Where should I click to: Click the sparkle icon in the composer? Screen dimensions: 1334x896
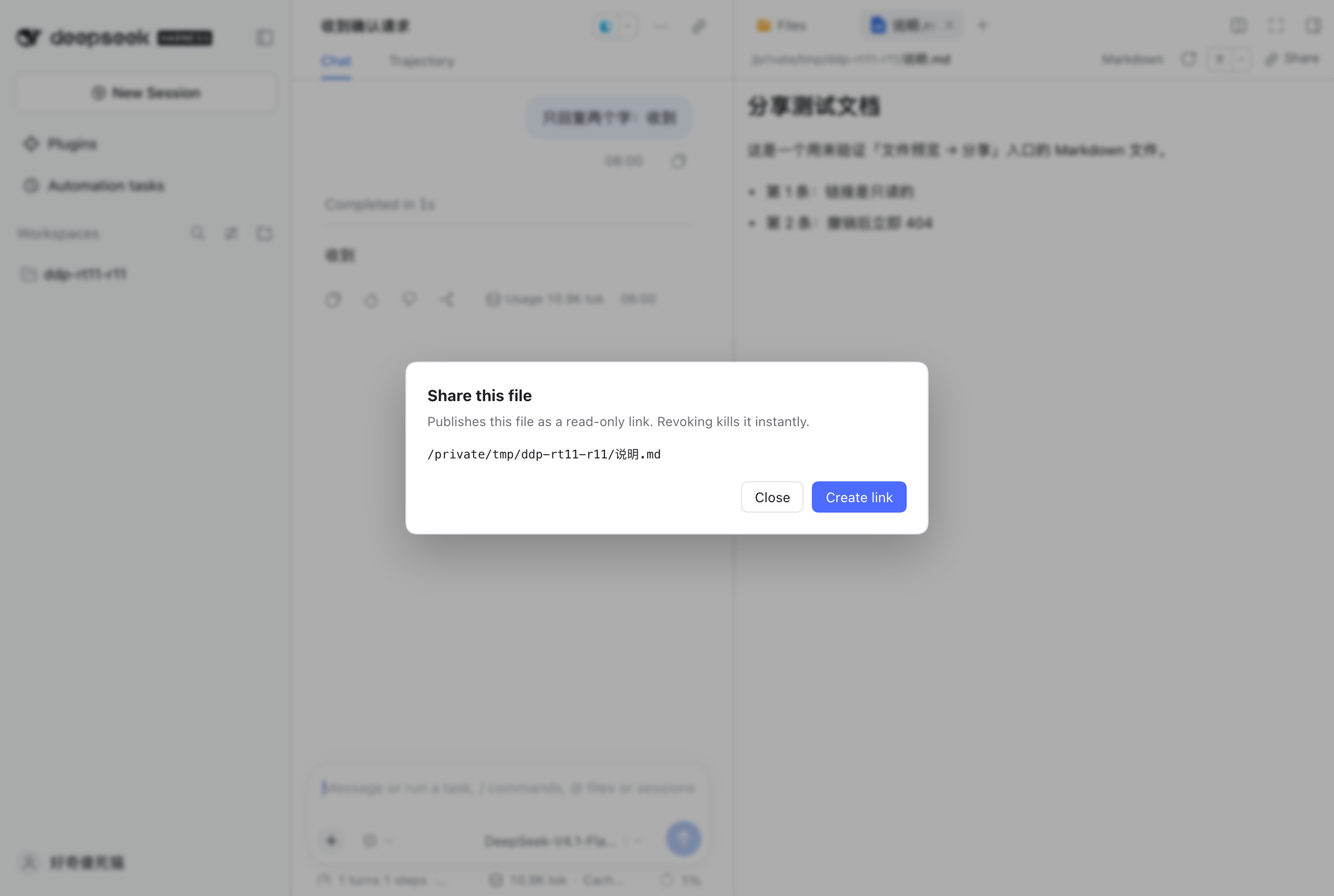pos(331,841)
